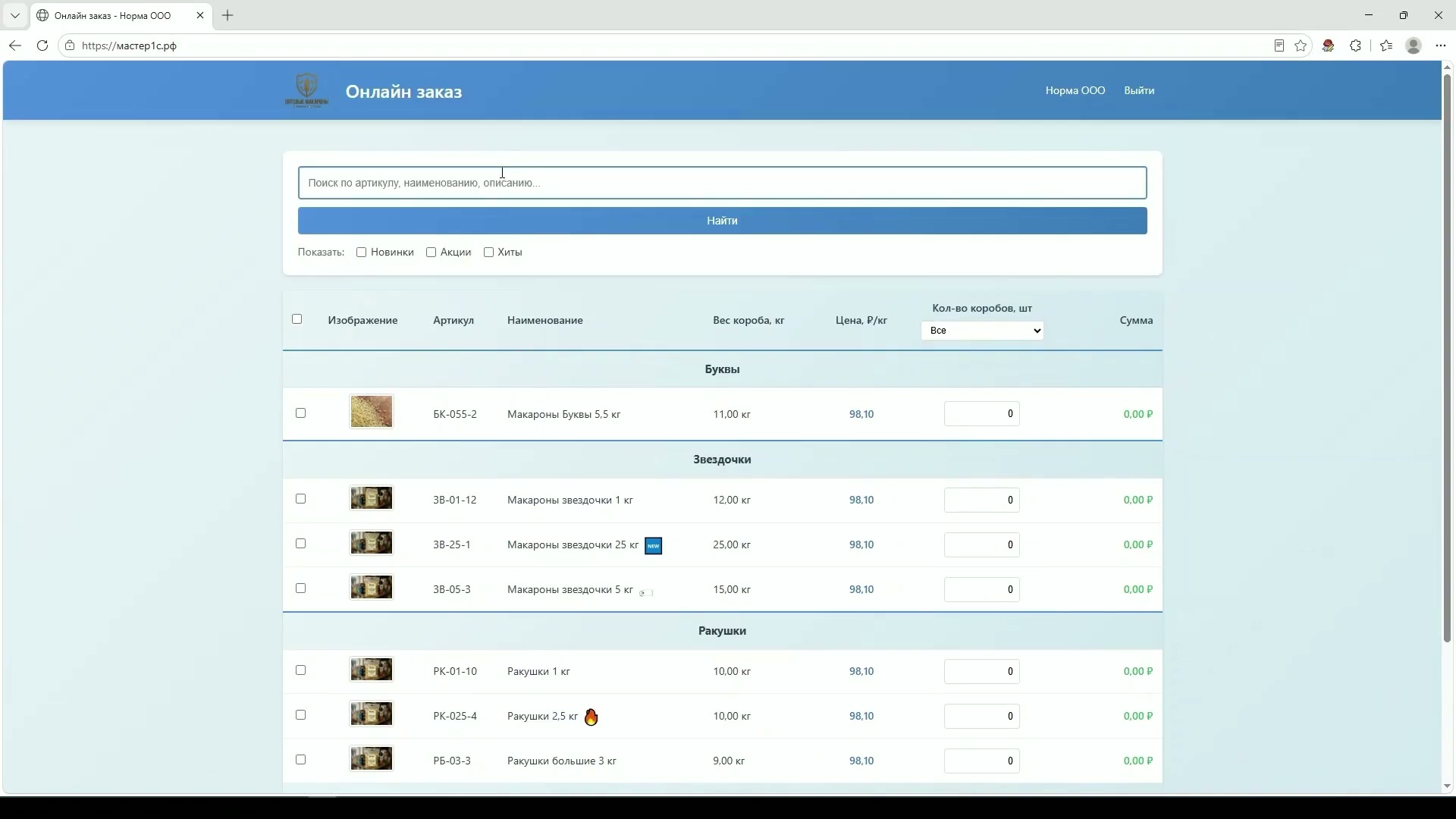Enable the Акции filter checkbox
Screen dimensions: 1456x819
tap(431, 253)
